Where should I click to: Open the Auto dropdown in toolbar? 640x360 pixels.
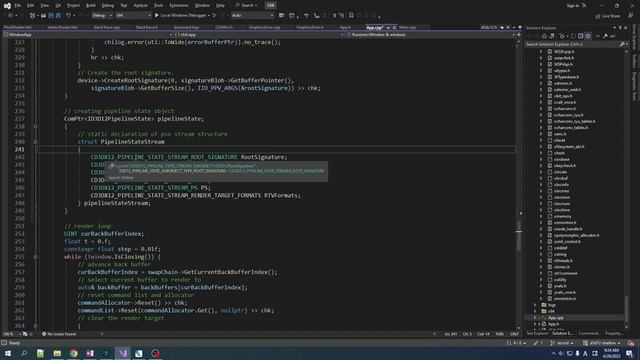252,16
